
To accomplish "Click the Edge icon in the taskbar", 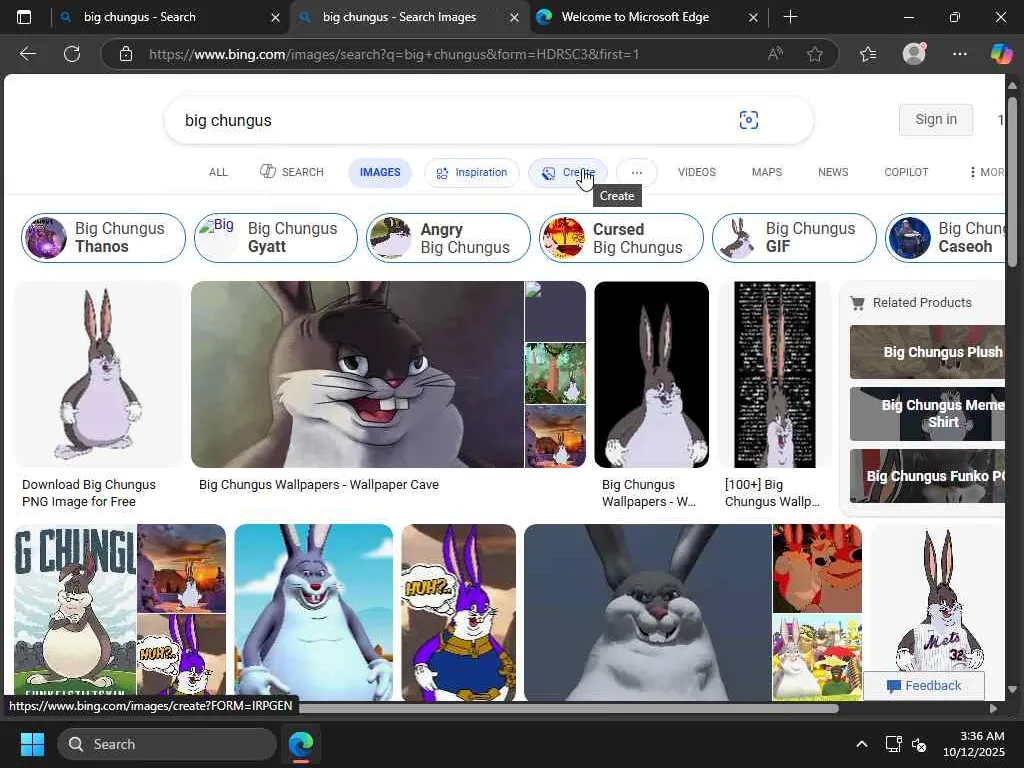I will (301, 744).
